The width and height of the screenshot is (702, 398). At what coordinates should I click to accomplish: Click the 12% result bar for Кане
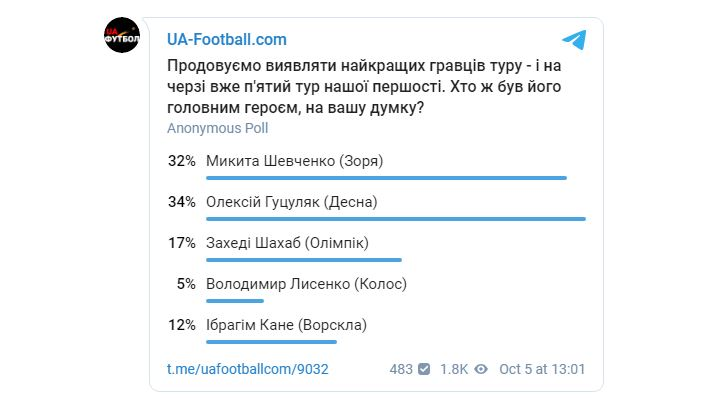tap(271, 342)
